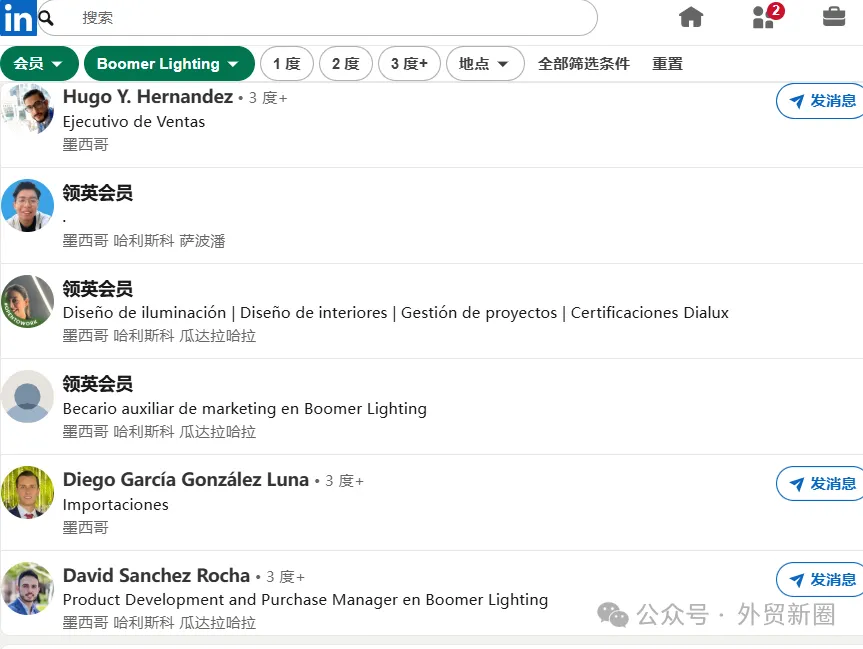Focus the 搜索 search input field
863x649 pixels.
[317, 18]
